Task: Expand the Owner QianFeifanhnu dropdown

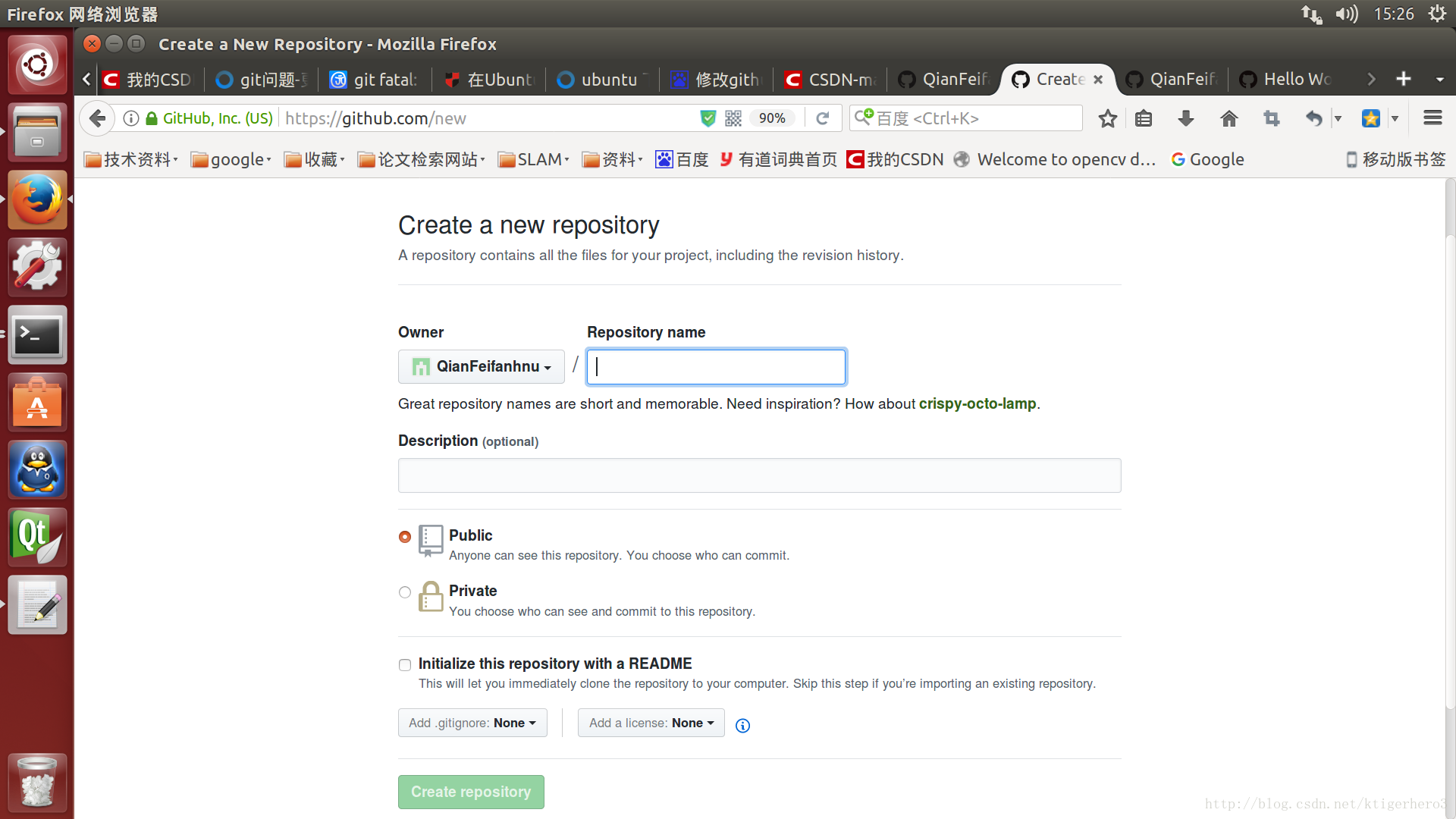Action: pyautogui.click(x=482, y=367)
